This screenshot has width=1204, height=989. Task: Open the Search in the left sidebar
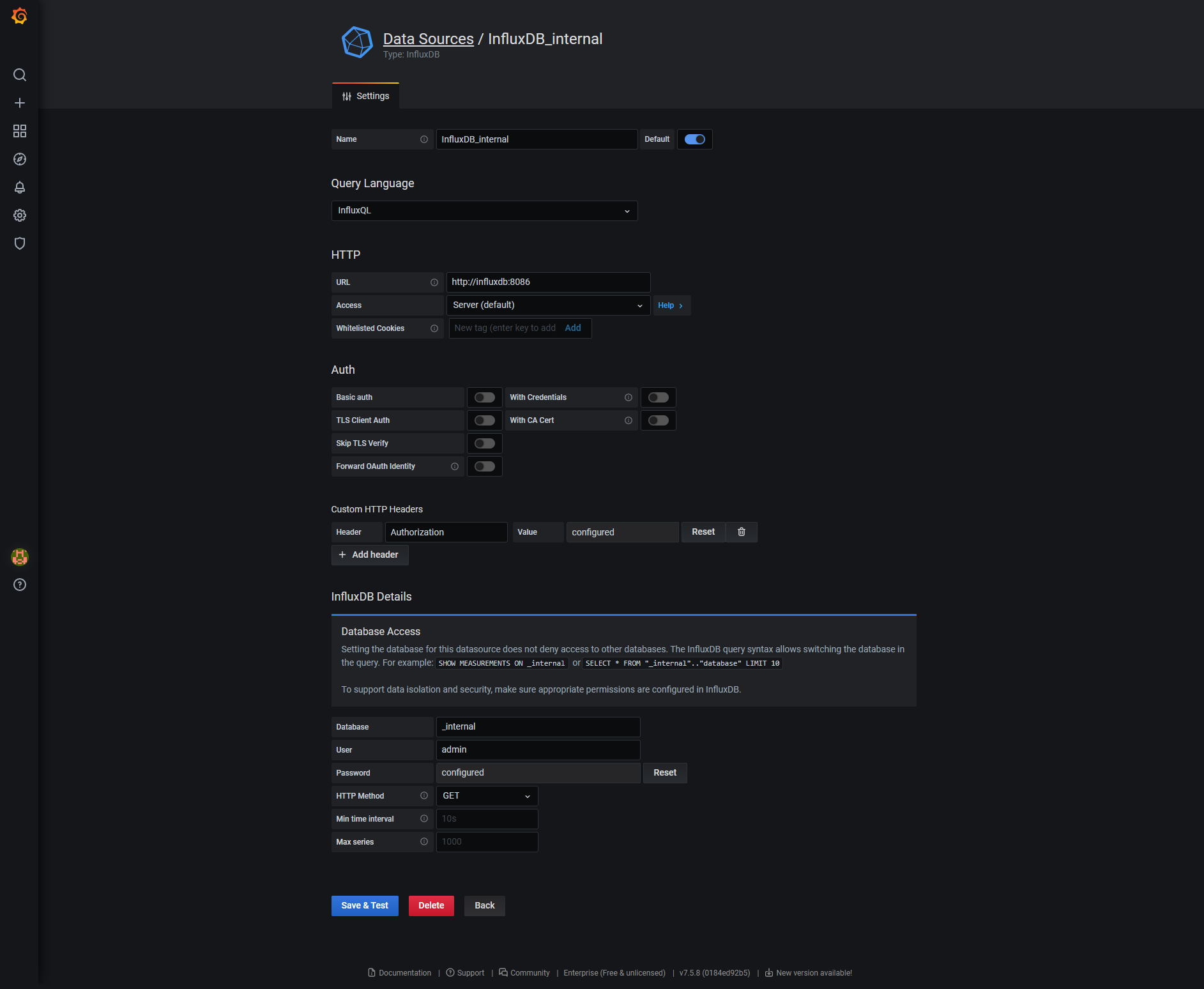point(19,75)
